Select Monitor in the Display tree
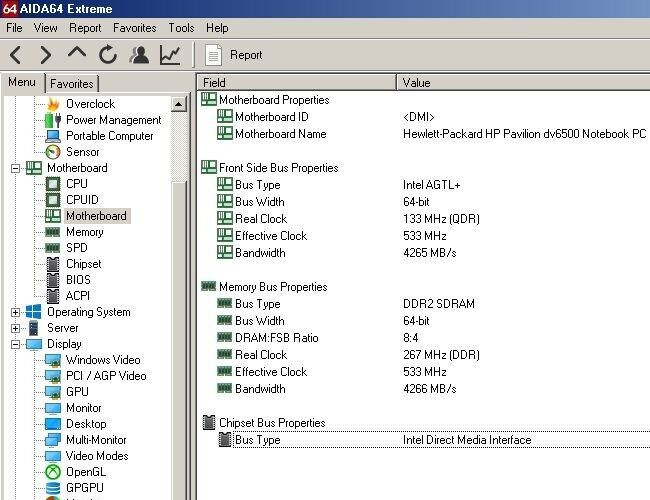 coord(84,408)
